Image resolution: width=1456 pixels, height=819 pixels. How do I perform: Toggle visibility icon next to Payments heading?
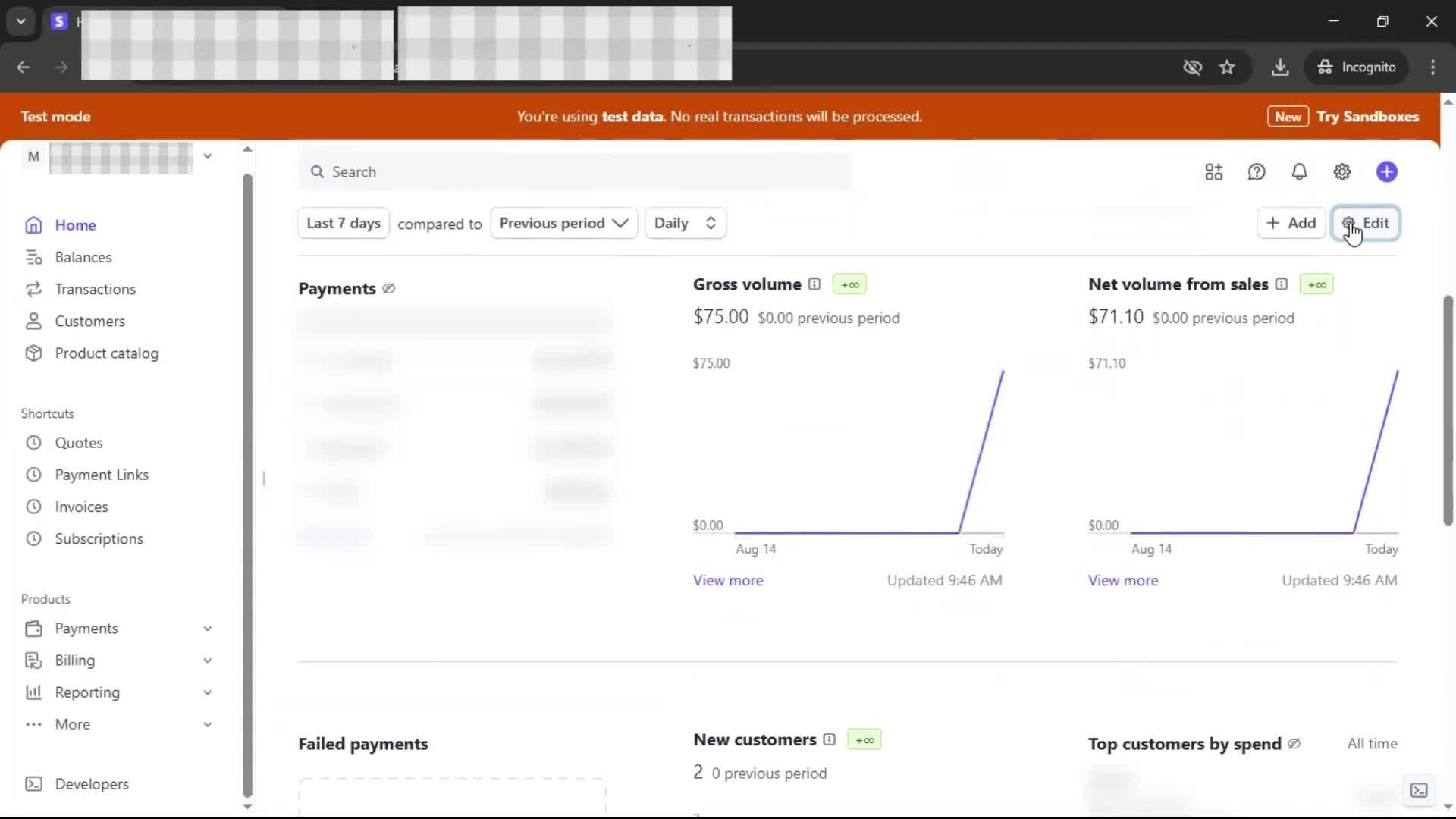coord(389,289)
